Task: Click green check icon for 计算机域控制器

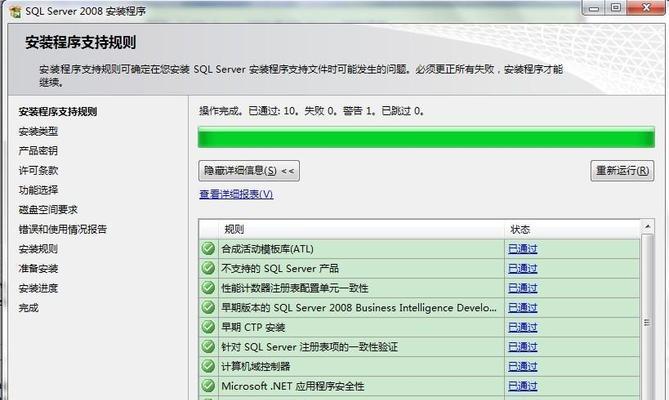Action: [x=208, y=366]
